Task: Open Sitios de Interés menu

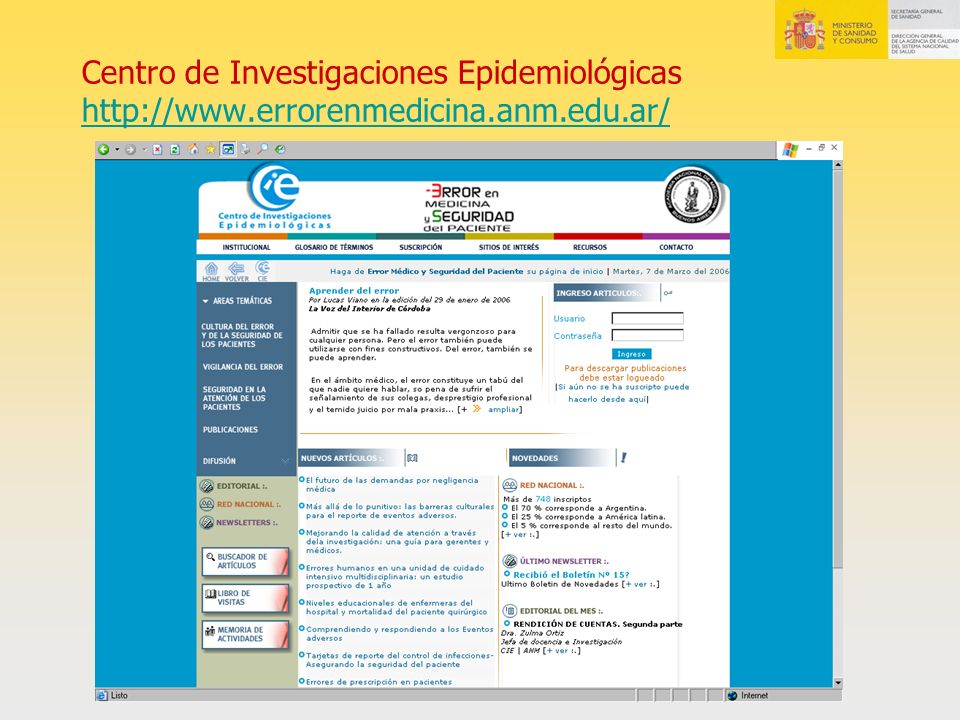Action: [509, 247]
